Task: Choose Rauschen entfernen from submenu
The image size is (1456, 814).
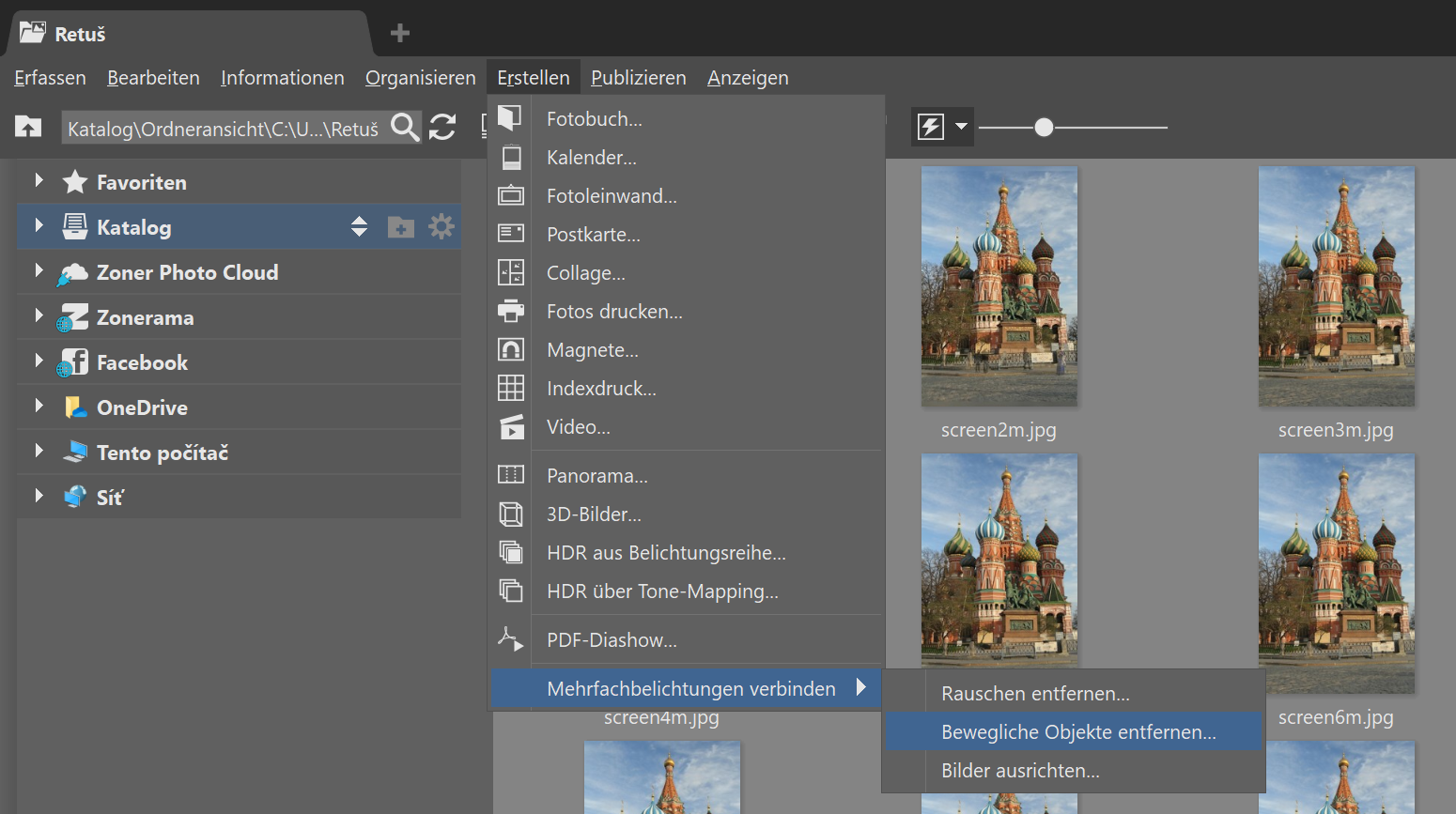Action: pos(1074,693)
